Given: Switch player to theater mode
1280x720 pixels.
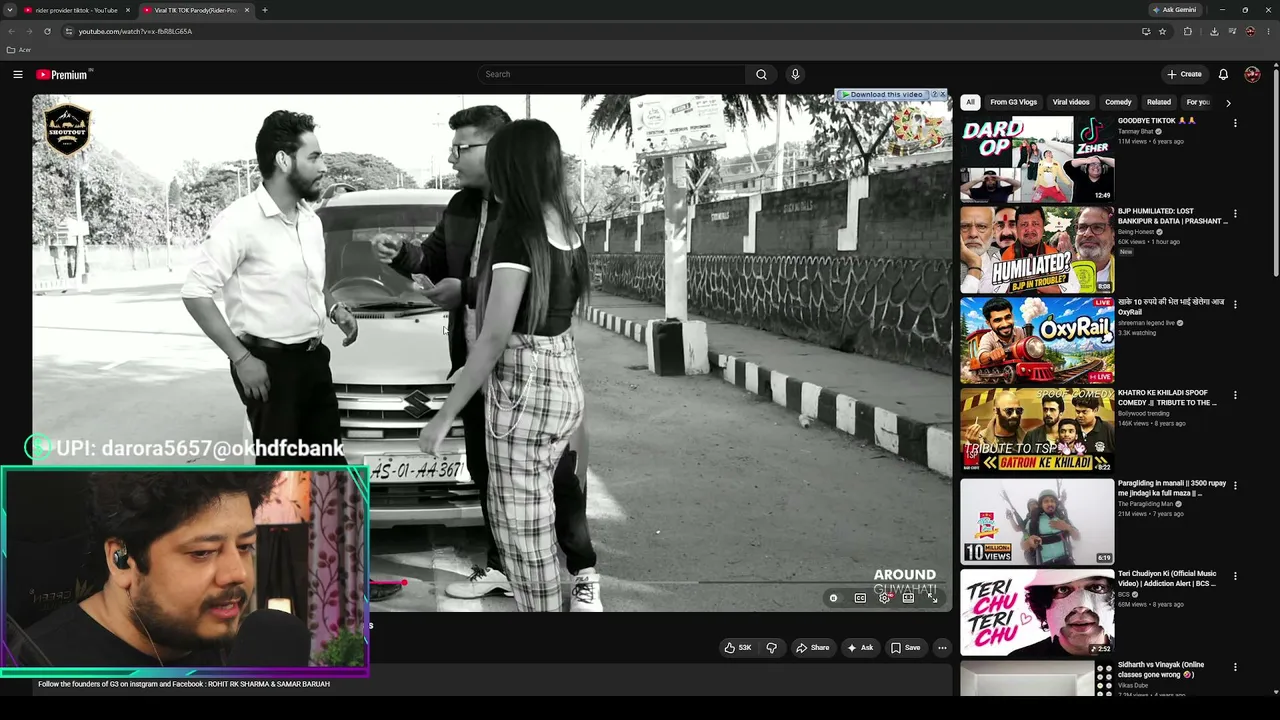Looking at the screenshot, I should point(908,598).
